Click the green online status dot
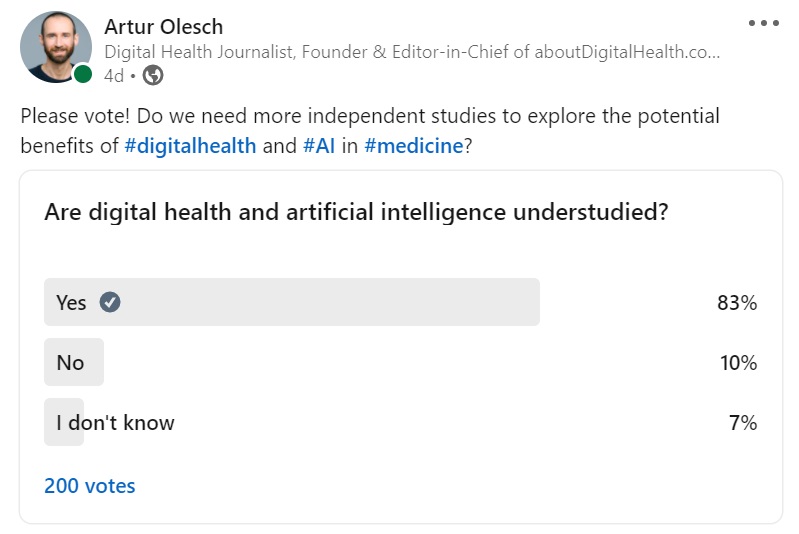The height and width of the screenshot is (534, 799). (x=83, y=75)
